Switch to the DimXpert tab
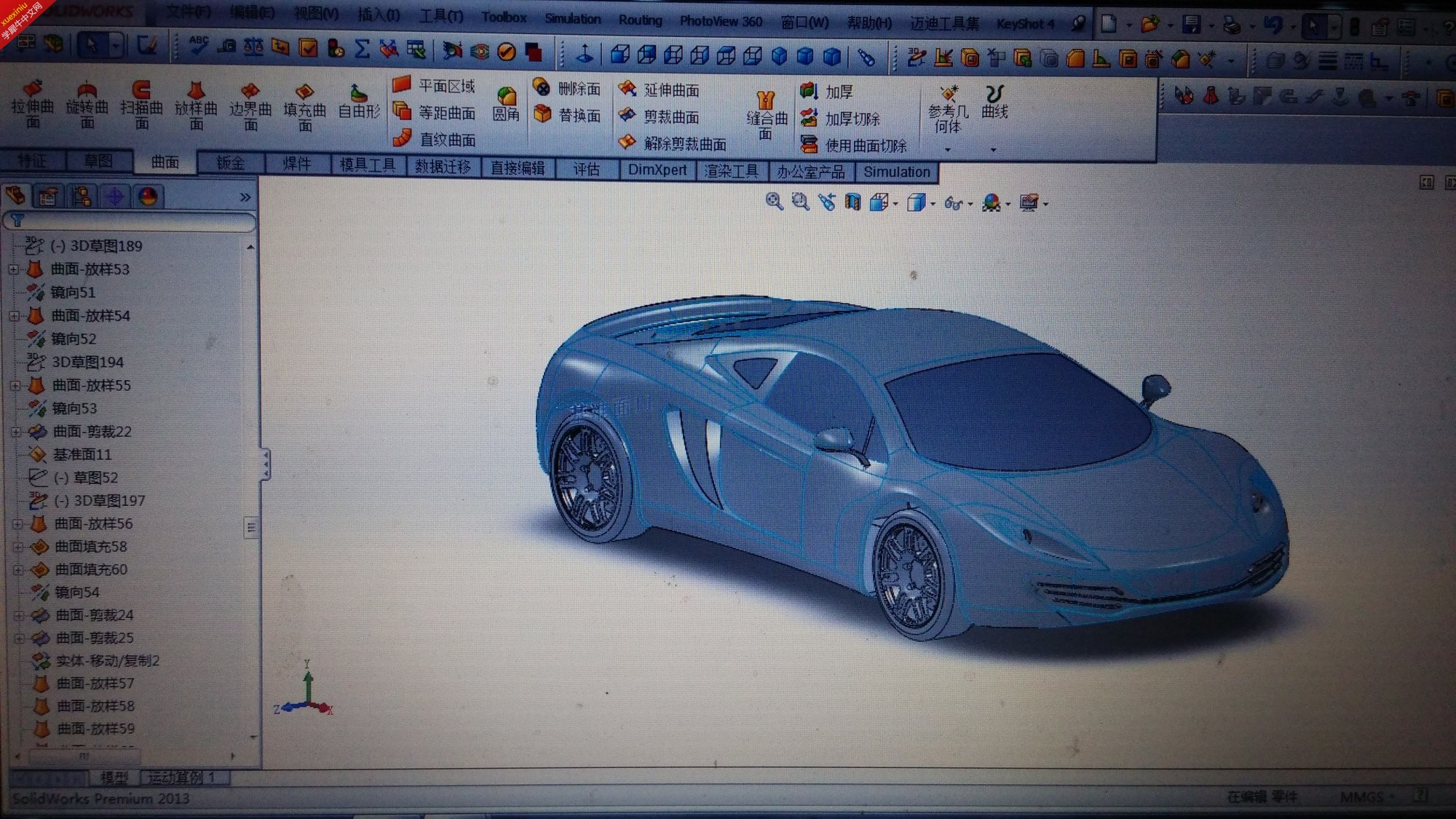Screen dimensions: 1456x819 657,170
